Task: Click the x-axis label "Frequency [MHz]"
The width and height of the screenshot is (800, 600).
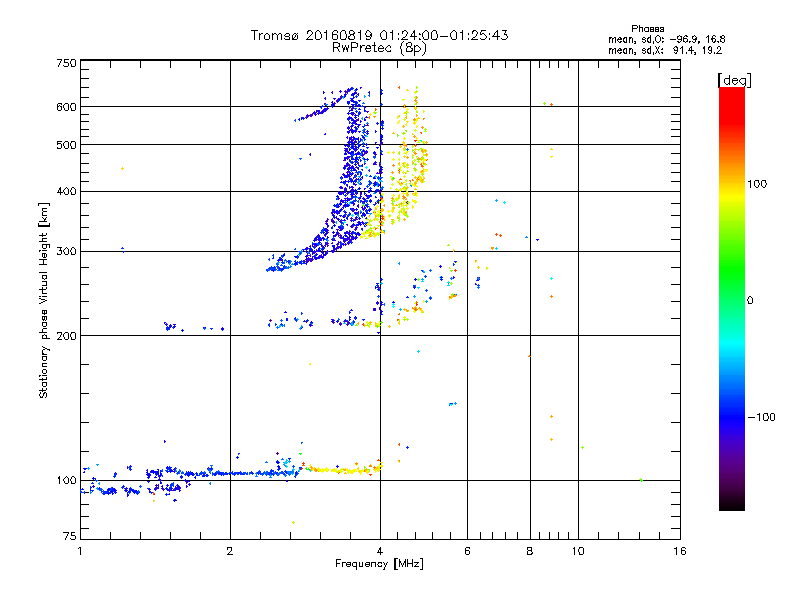Action: [x=380, y=564]
